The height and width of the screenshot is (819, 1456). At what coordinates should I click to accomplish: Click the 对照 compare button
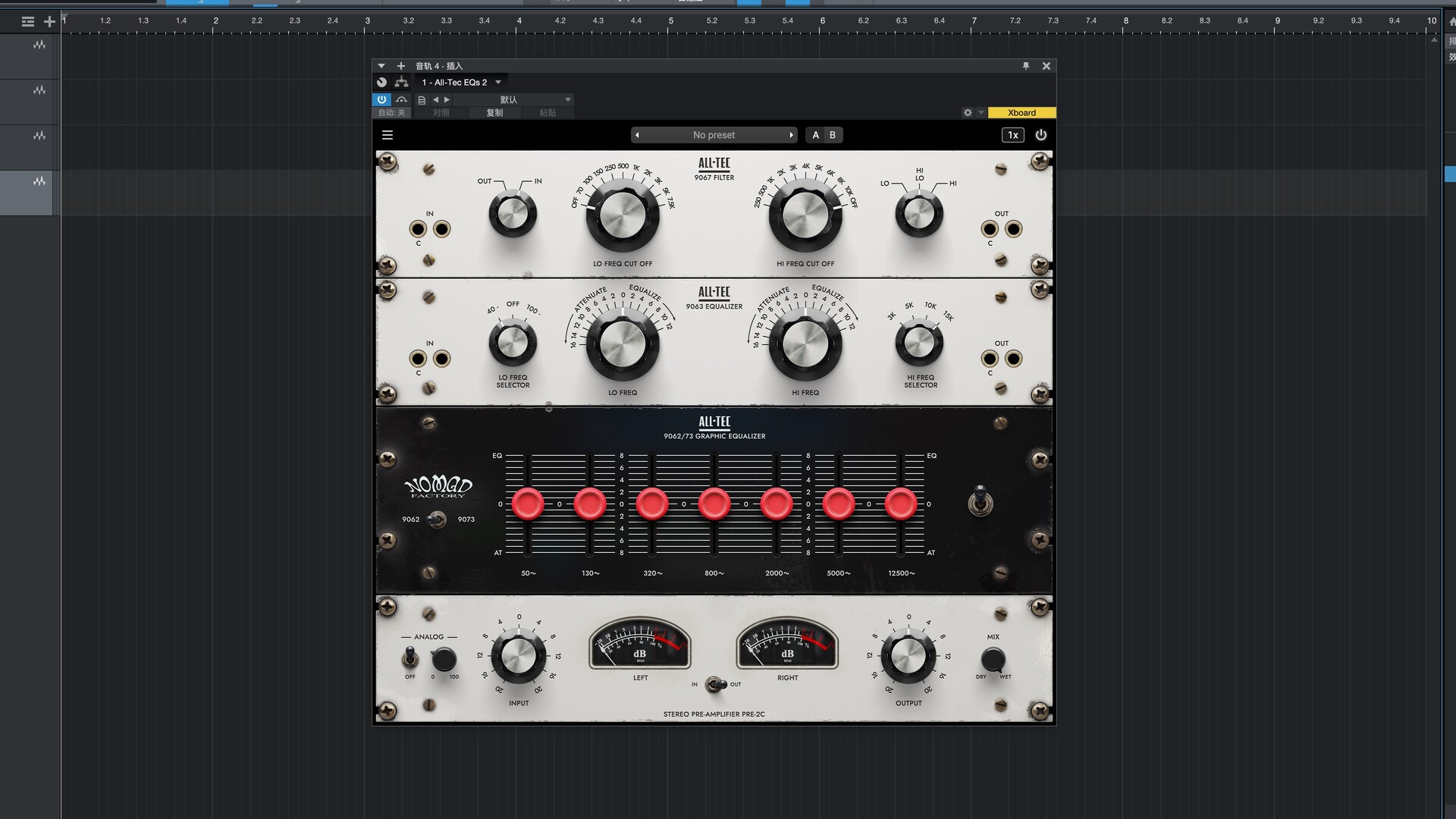tap(441, 112)
